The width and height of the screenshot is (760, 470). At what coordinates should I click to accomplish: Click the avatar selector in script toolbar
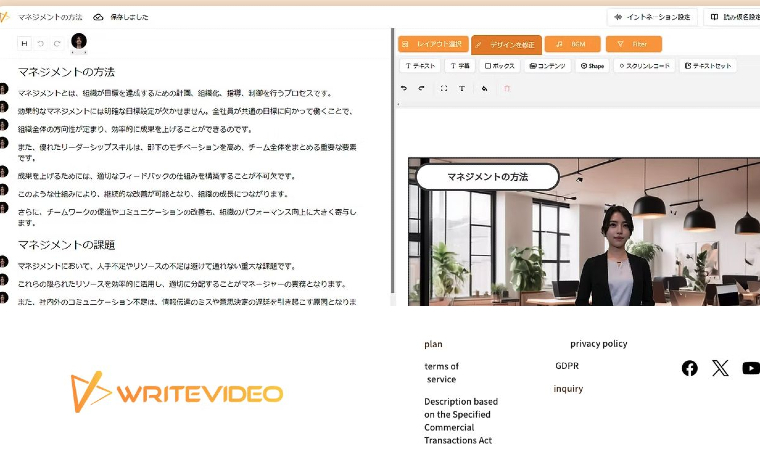point(79,42)
